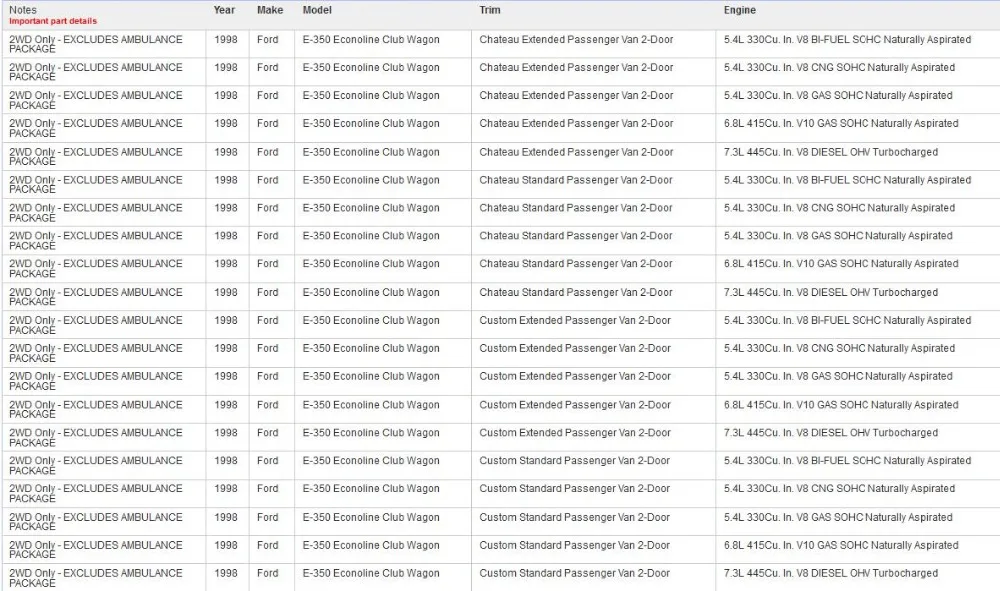Click Chateau Standard trim cell in CNG row
This screenshot has height=591, width=1000.
click(x=575, y=208)
